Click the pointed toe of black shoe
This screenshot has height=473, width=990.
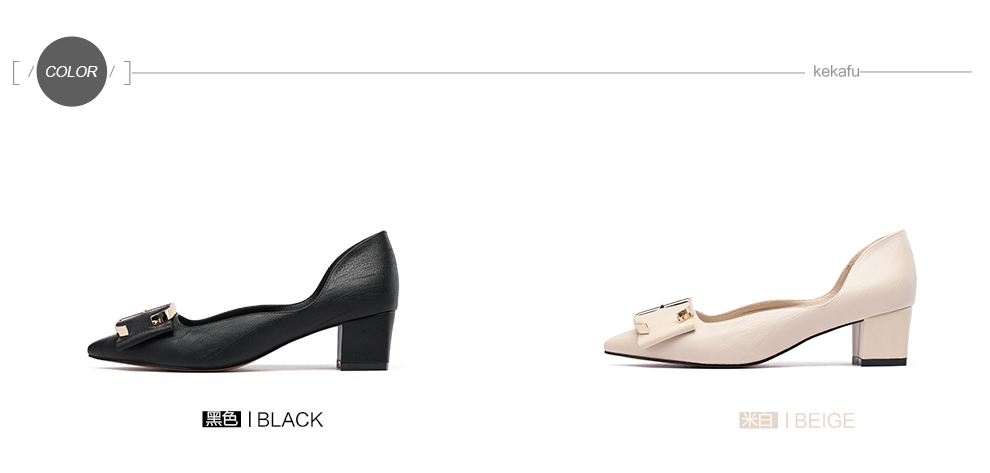click(x=101, y=348)
